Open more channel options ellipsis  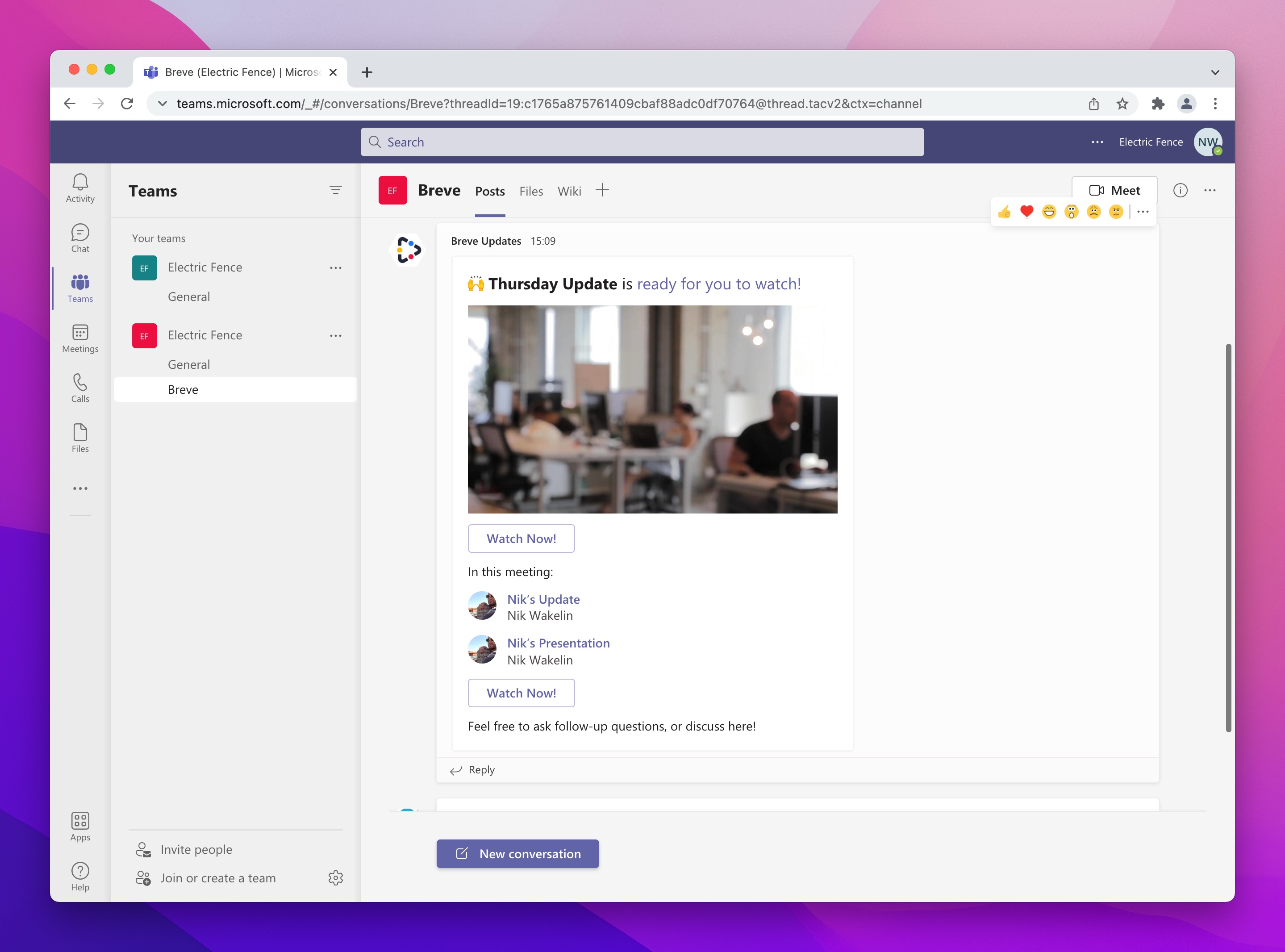tap(1210, 190)
